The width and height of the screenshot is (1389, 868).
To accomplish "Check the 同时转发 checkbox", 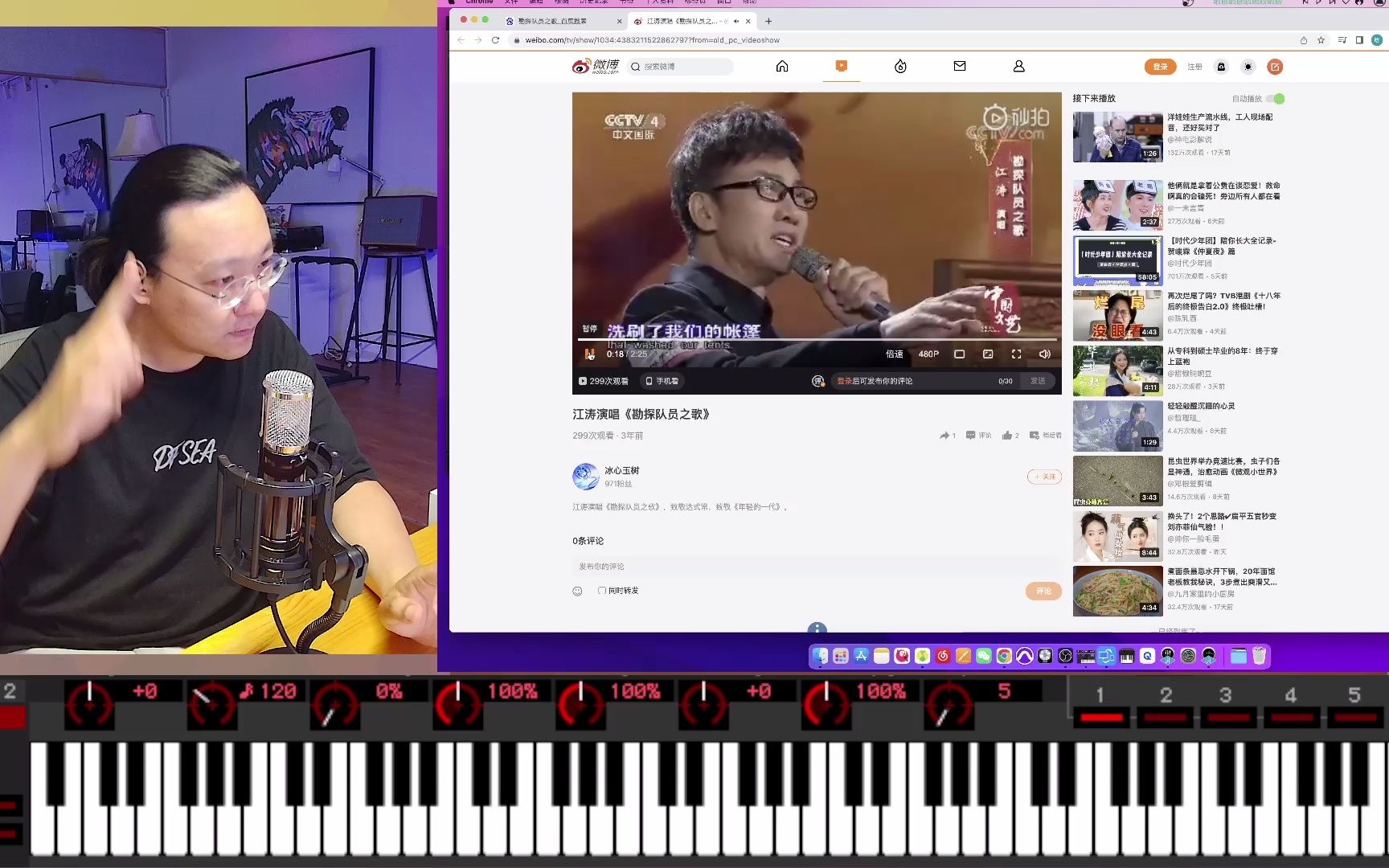I will point(601,591).
